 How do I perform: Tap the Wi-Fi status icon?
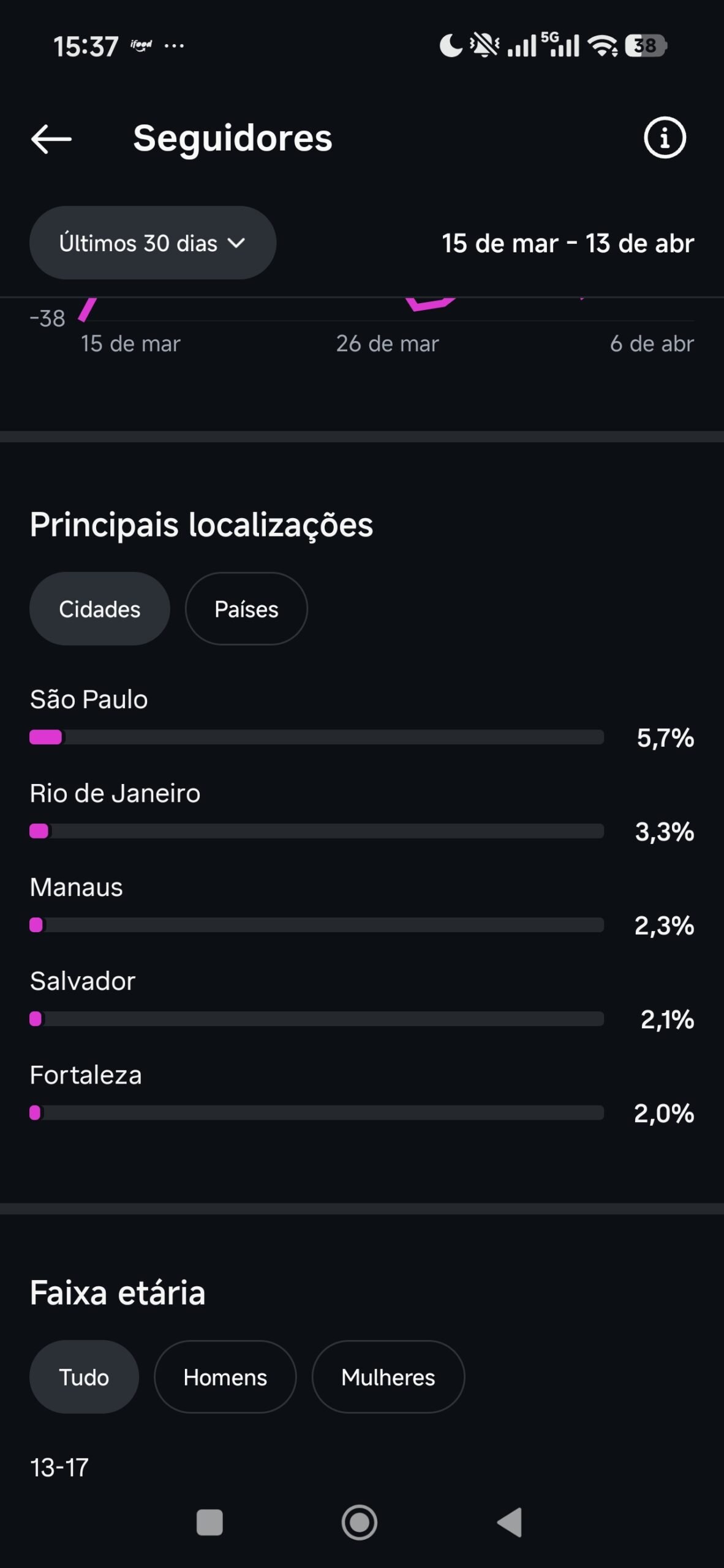pyautogui.click(x=603, y=46)
